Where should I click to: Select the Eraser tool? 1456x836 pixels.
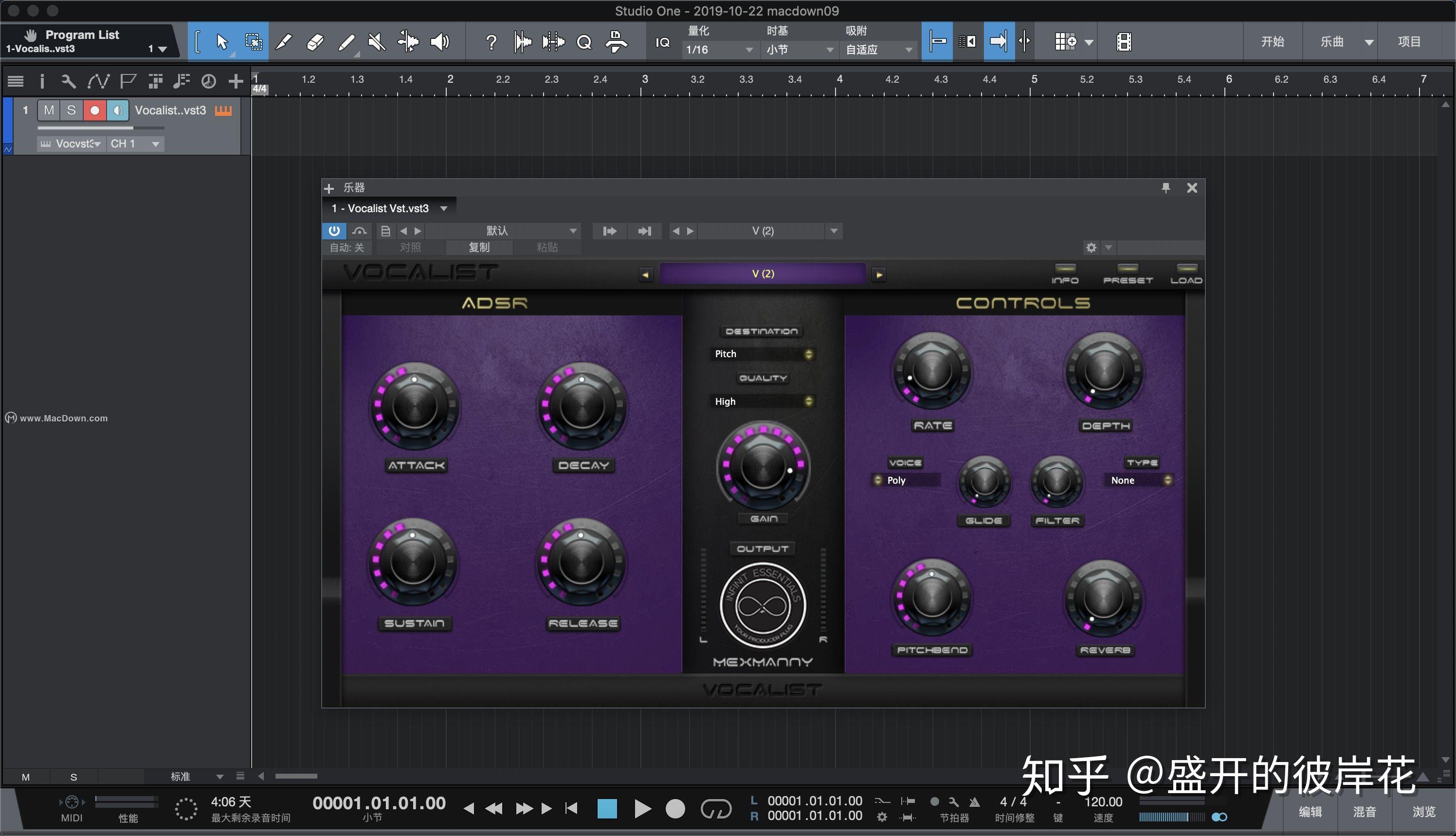click(x=315, y=41)
